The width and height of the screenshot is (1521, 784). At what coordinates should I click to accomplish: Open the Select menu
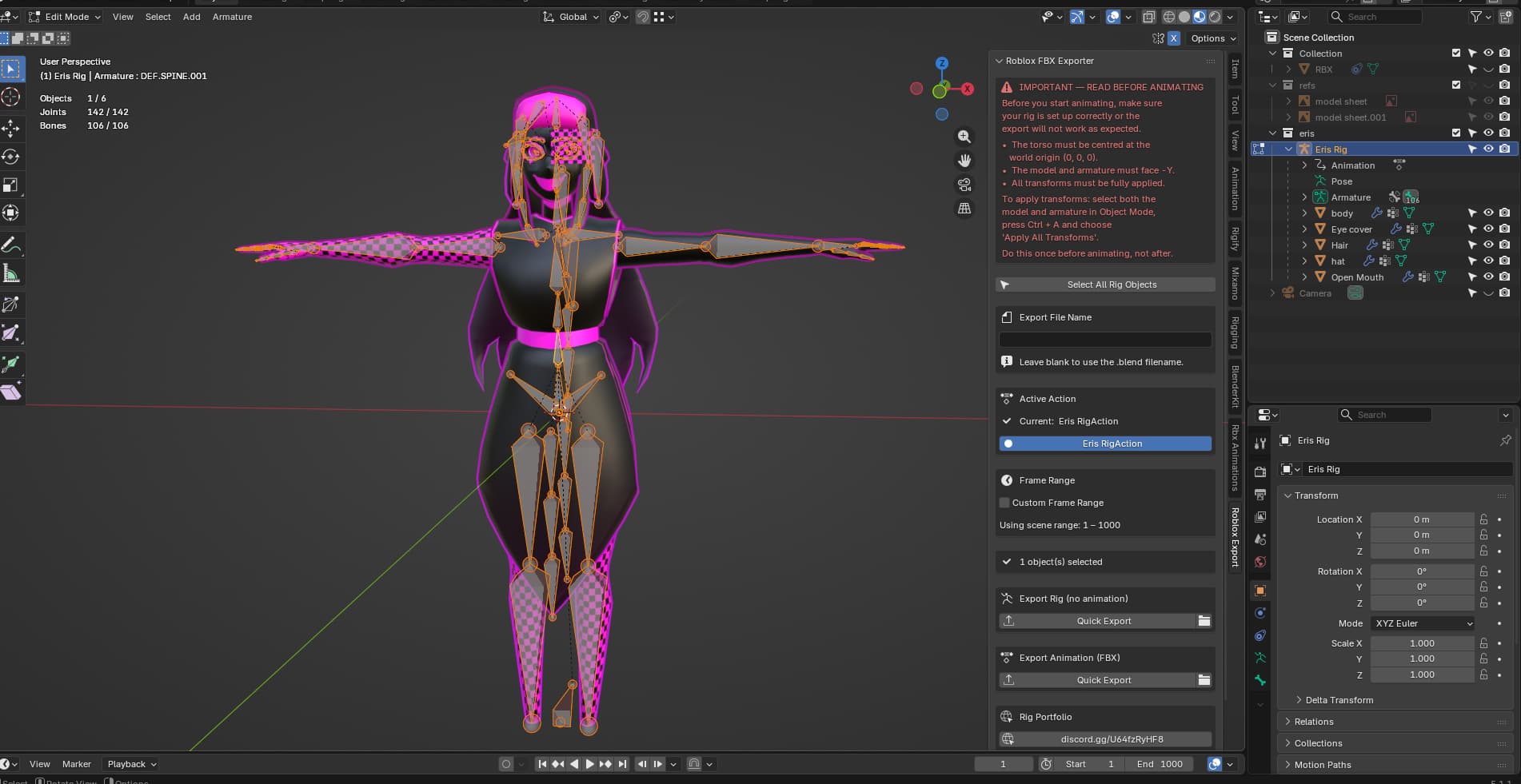[x=158, y=17]
